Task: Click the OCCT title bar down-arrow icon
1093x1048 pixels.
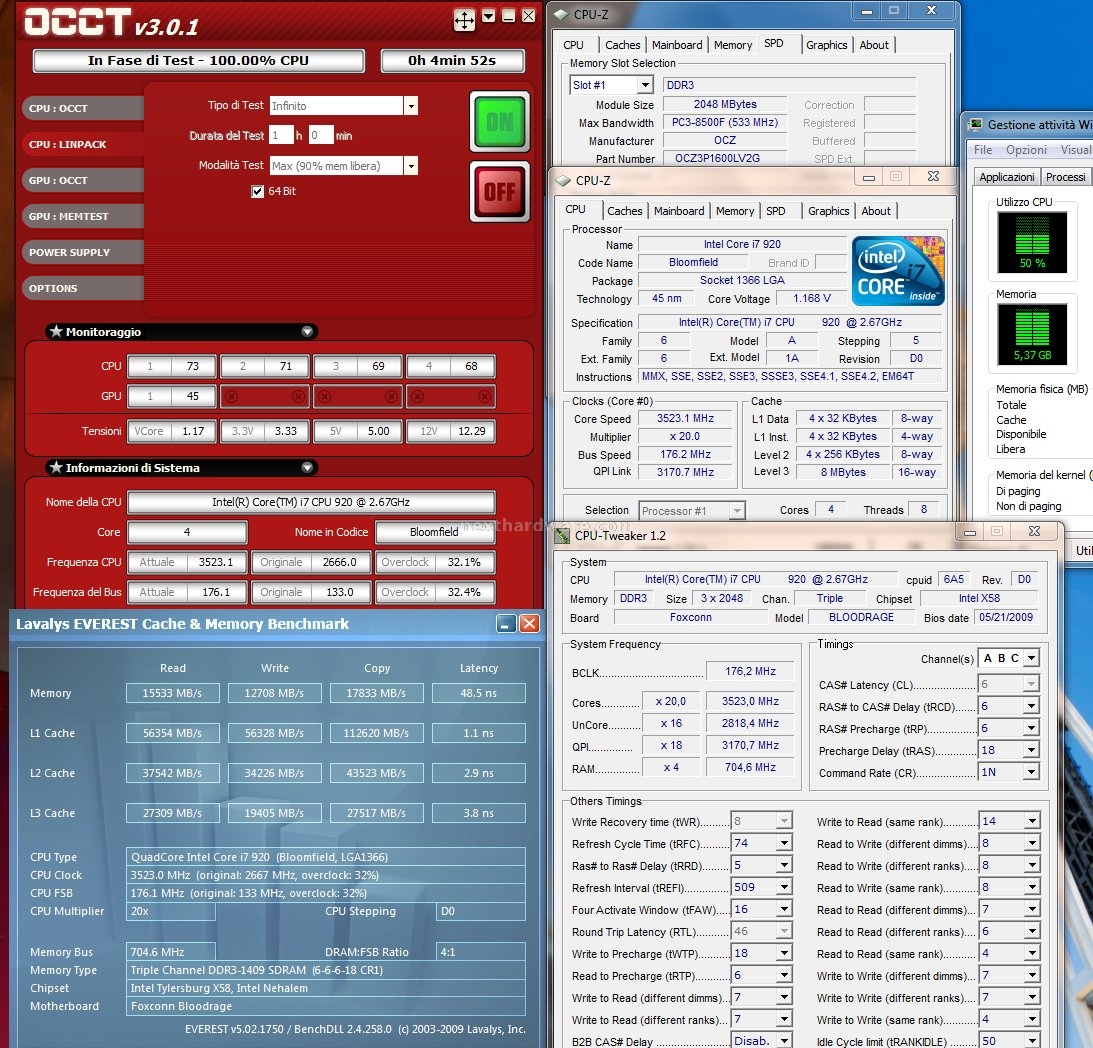Action: [x=489, y=16]
